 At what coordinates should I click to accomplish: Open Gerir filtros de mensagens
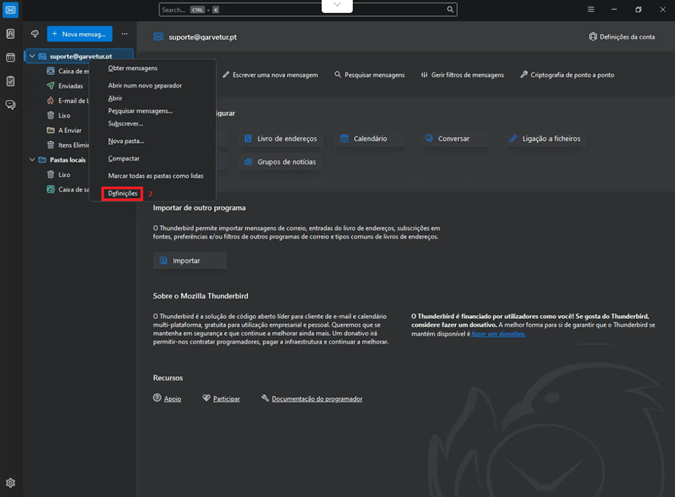[x=462, y=75]
